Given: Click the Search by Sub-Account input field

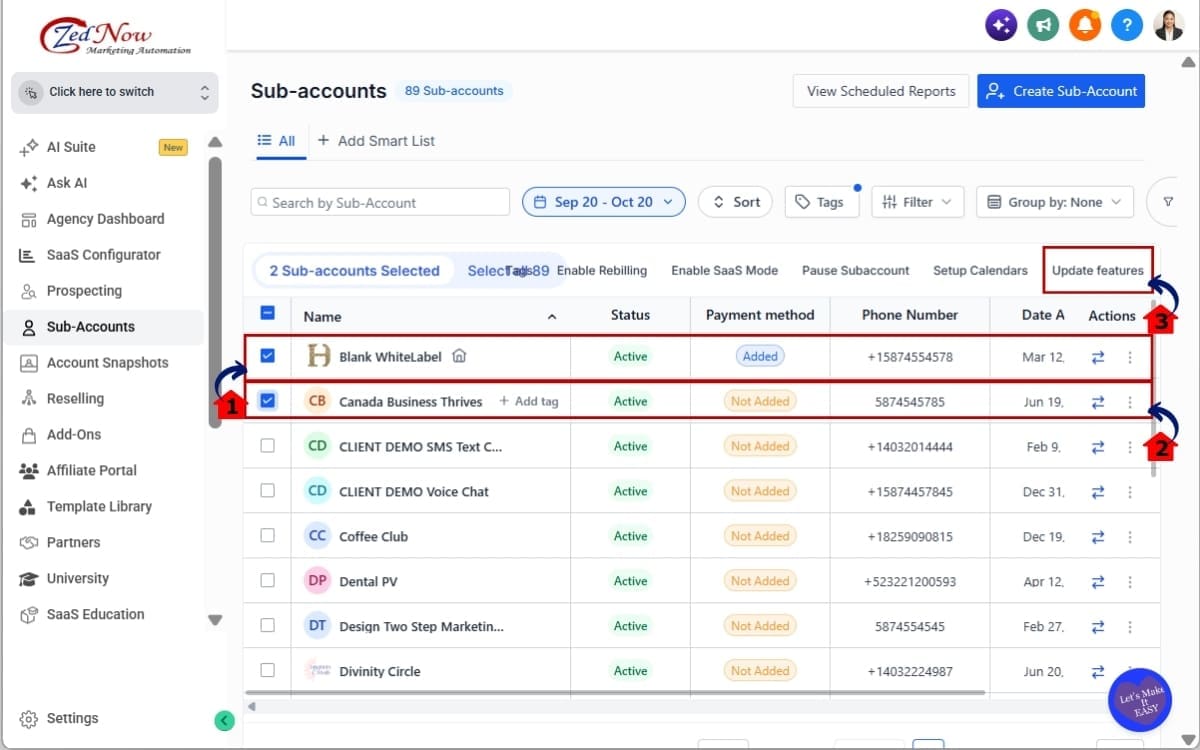Looking at the screenshot, I should pos(380,202).
